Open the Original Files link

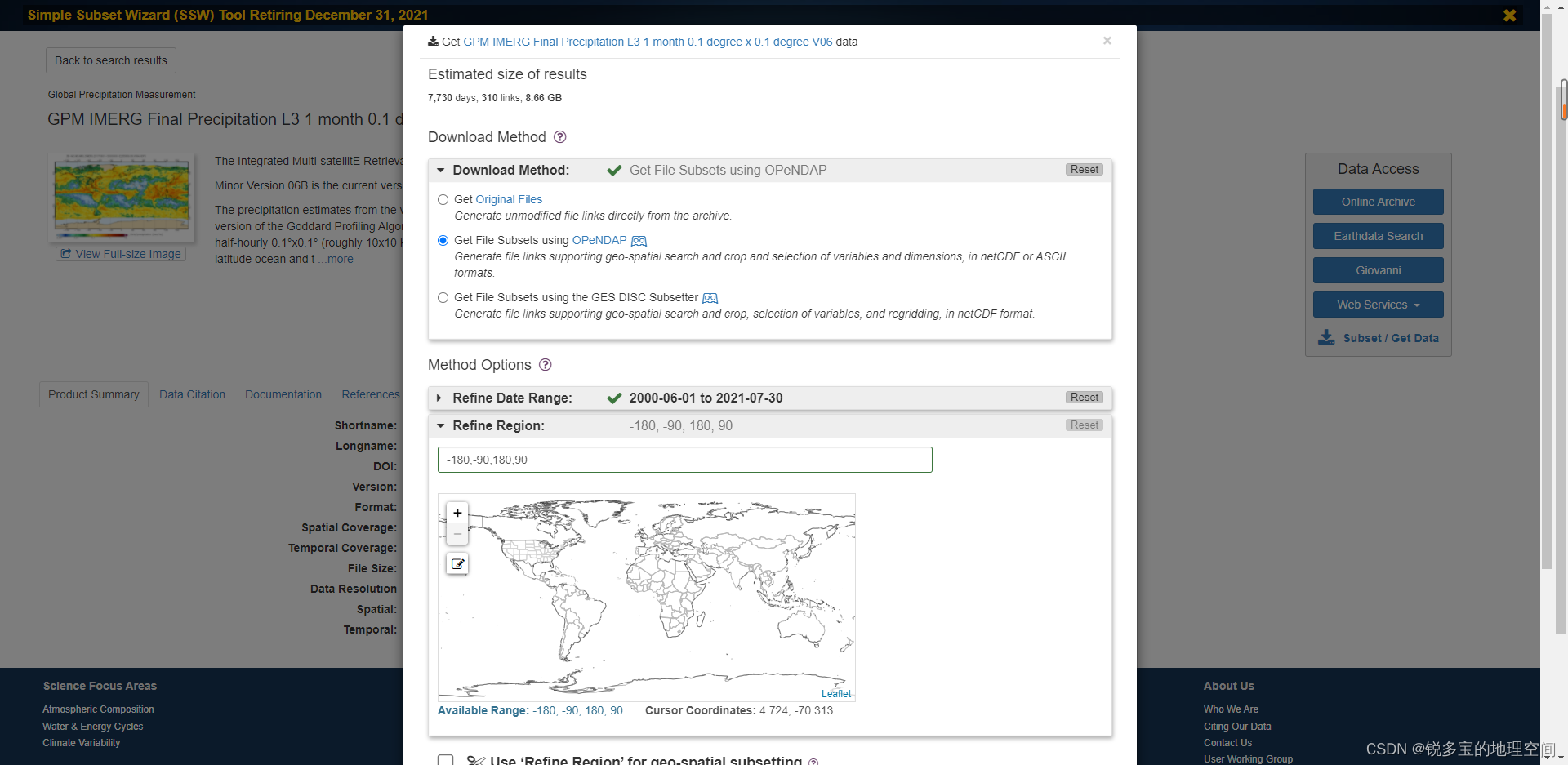[509, 199]
